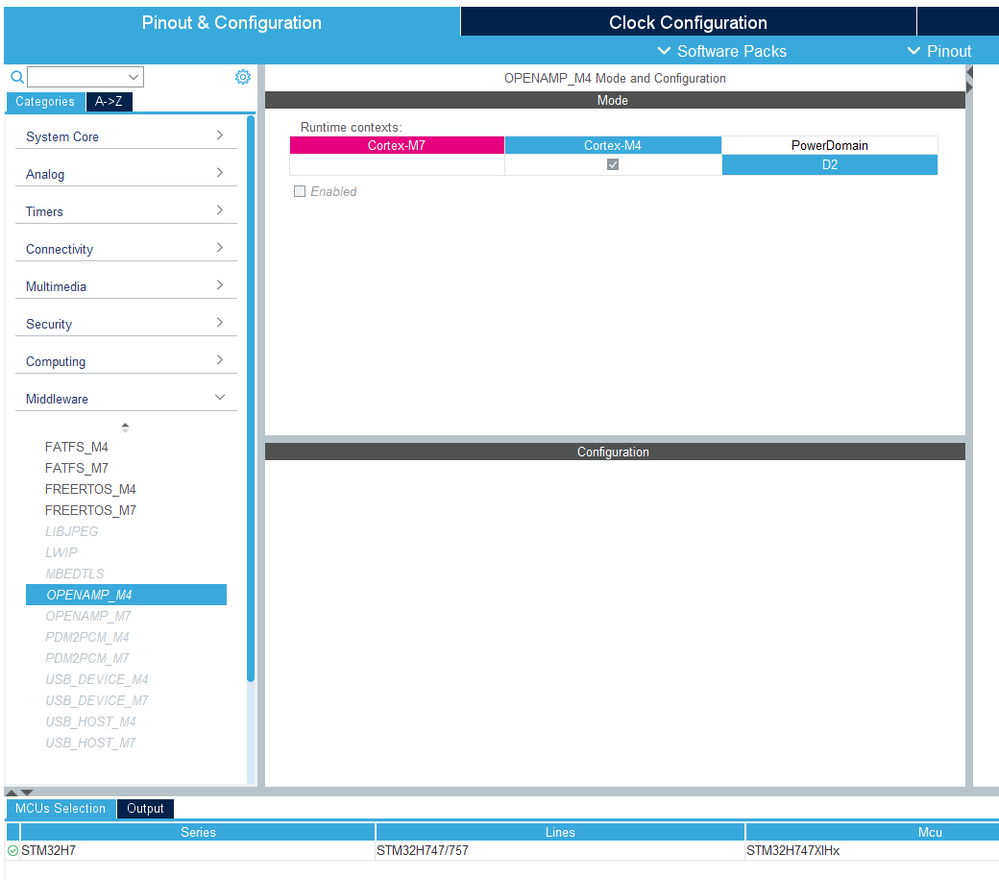The width and height of the screenshot is (999, 880).
Task: Select LIBJPEG middleware item
Action: (x=71, y=531)
